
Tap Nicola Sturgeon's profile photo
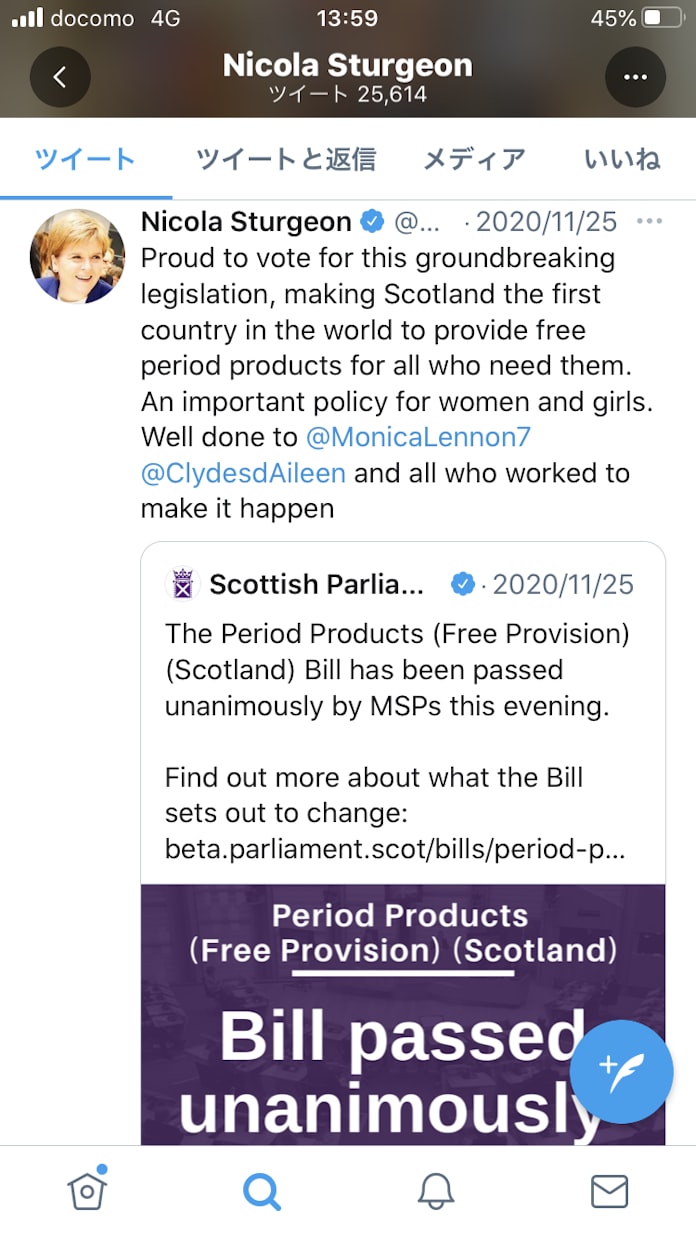tap(78, 256)
